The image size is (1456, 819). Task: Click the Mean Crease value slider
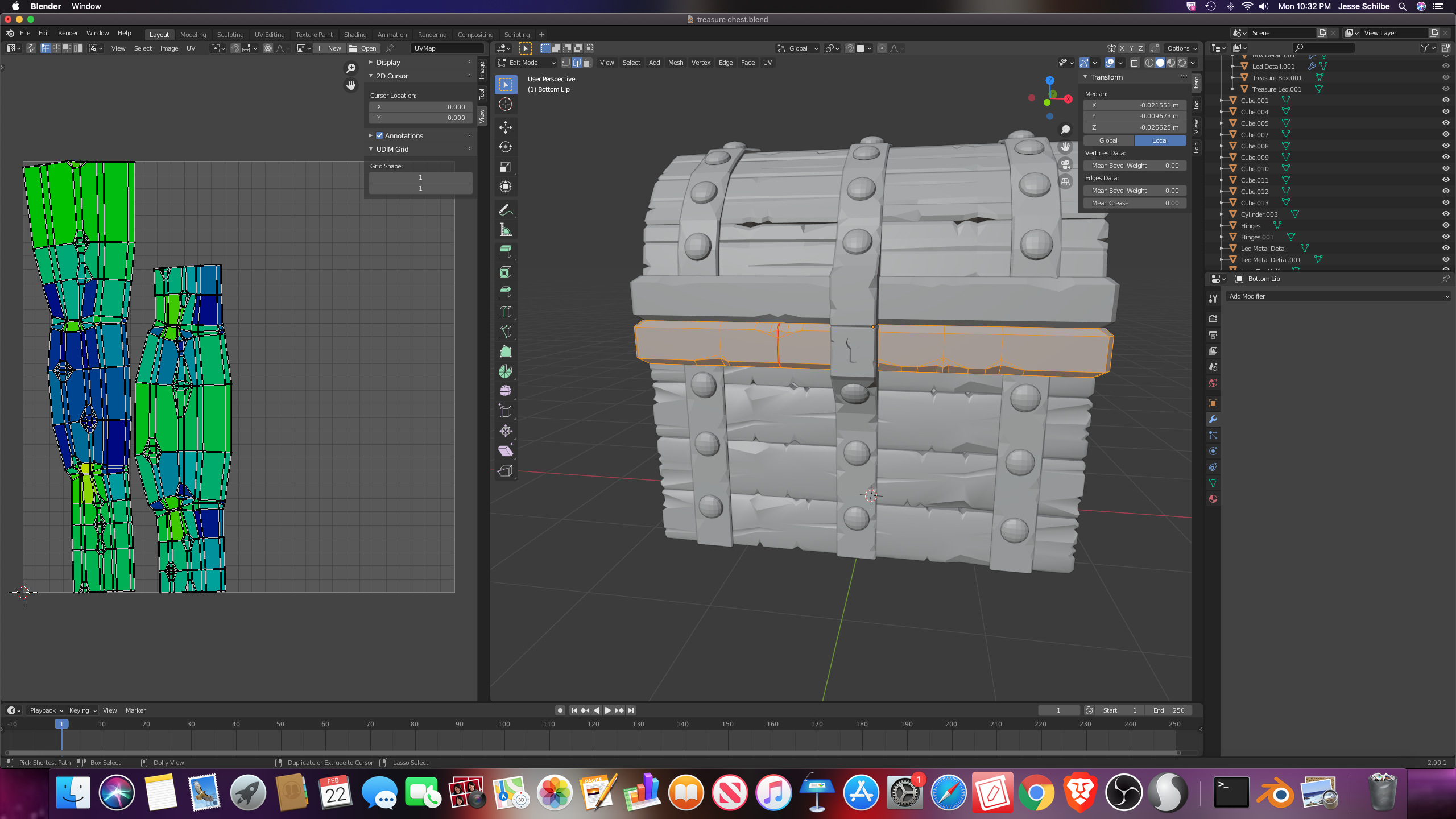pyautogui.click(x=1135, y=203)
